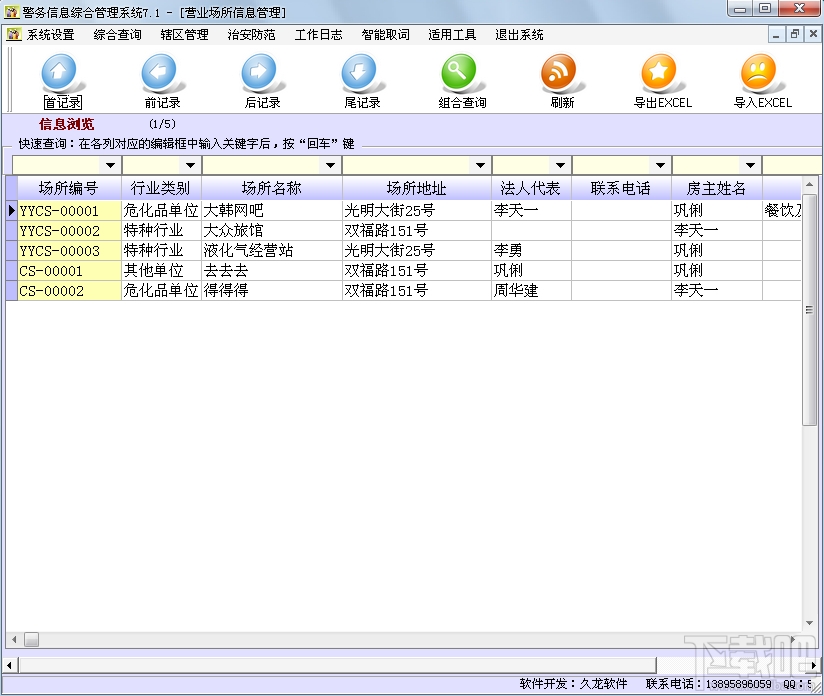Open the dropdown above the 法人代表 column
824x696 pixels.
pos(558,164)
